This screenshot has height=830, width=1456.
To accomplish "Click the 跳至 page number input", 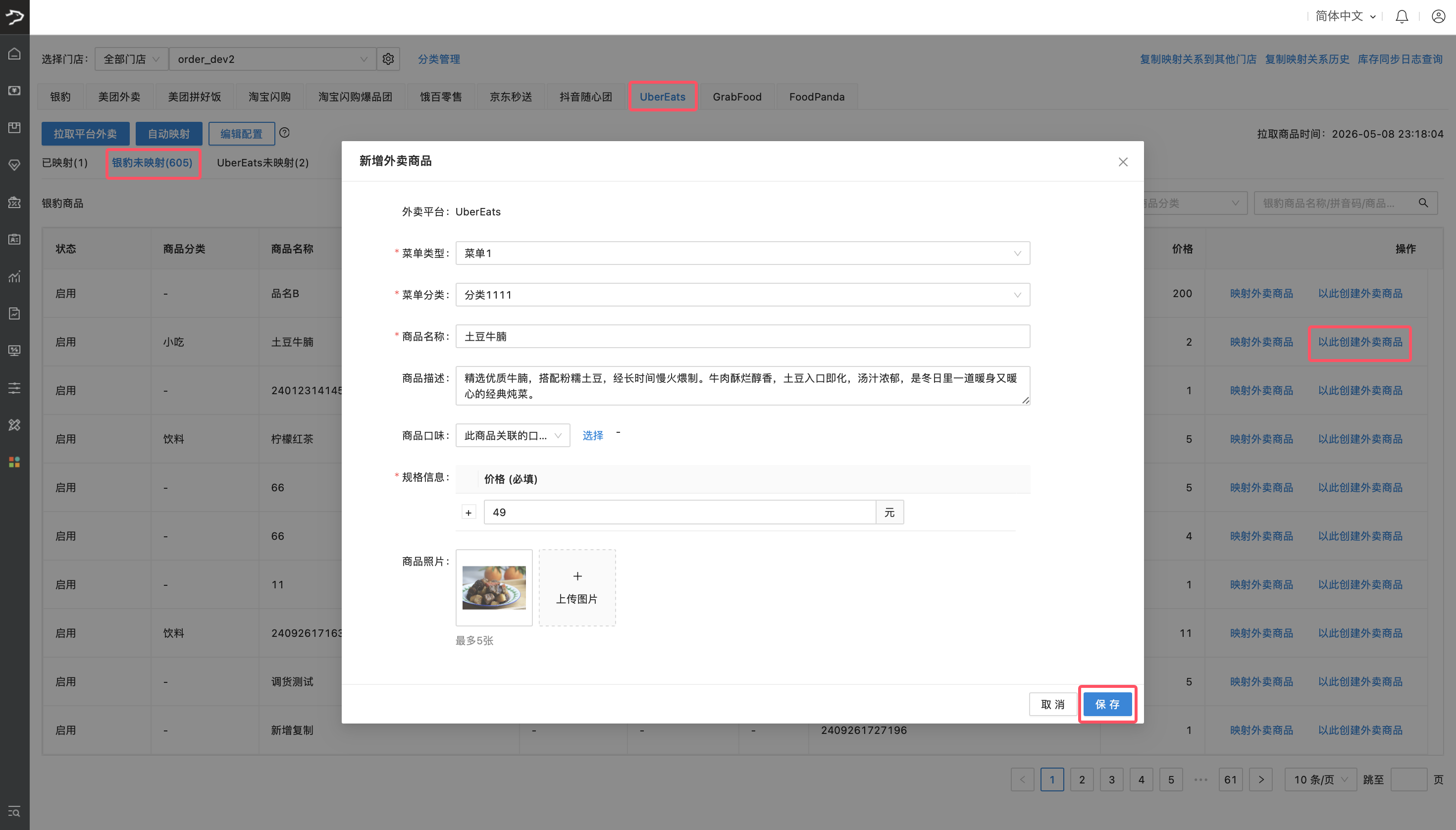I will [x=1409, y=779].
